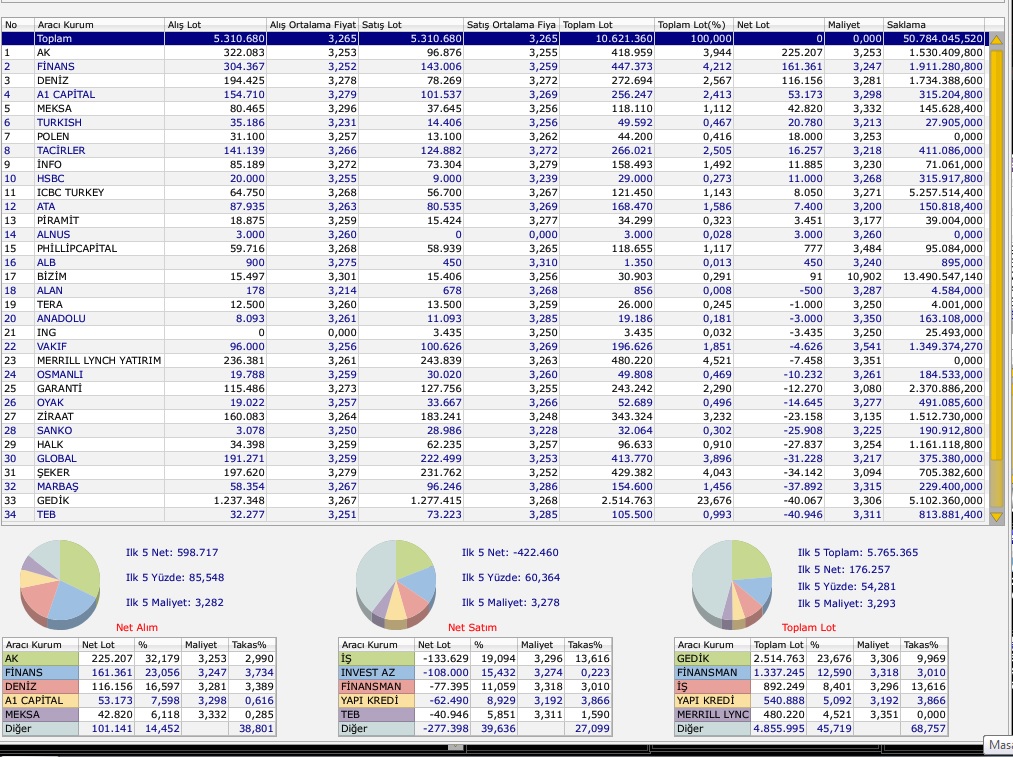This screenshot has height=757, width=1013.
Task: Click the Net Alım pie chart
Action: pyautogui.click(x=60, y=585)
